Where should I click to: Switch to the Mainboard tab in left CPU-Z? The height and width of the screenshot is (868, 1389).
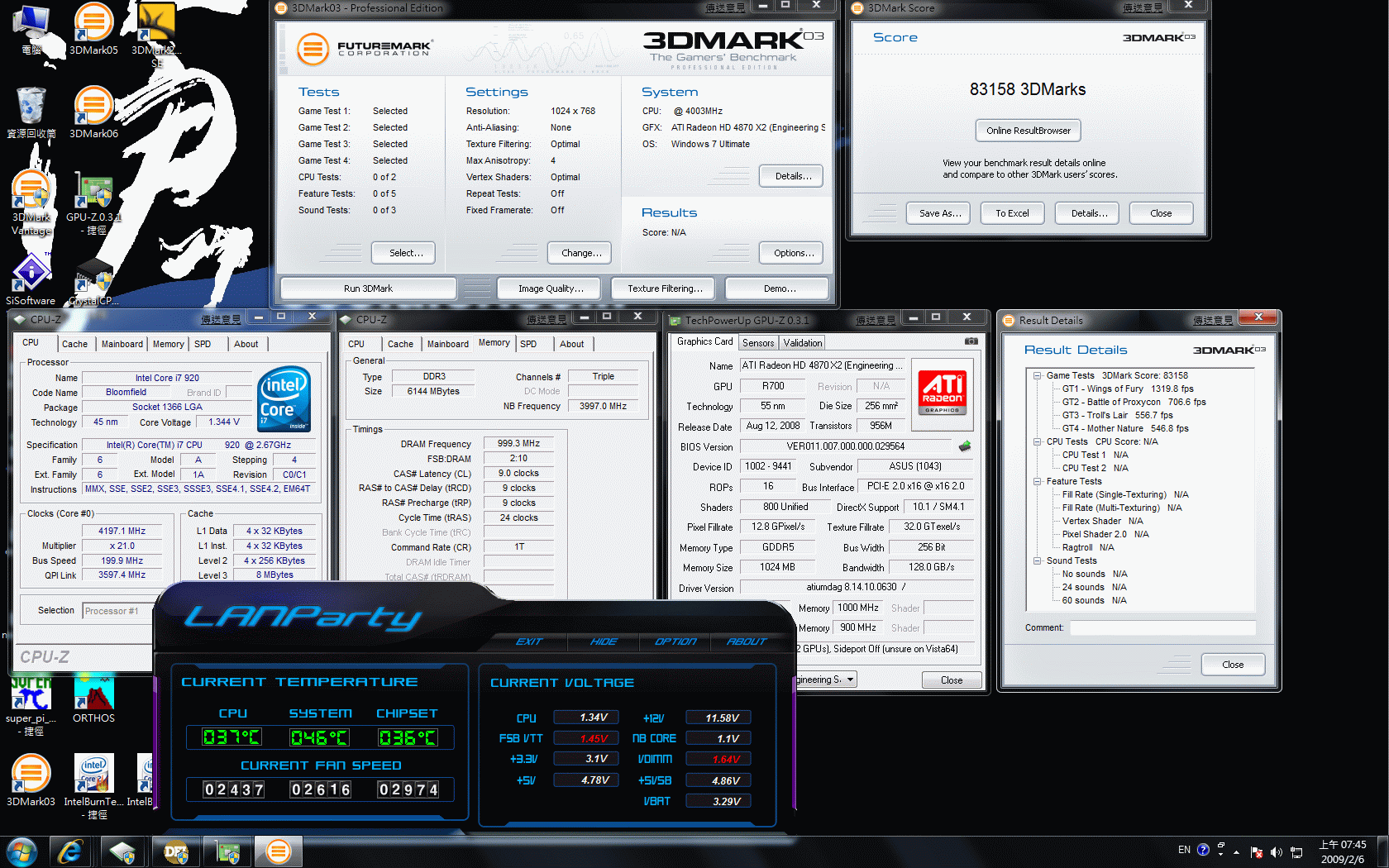pyautogui.click(x=122, y=344)
